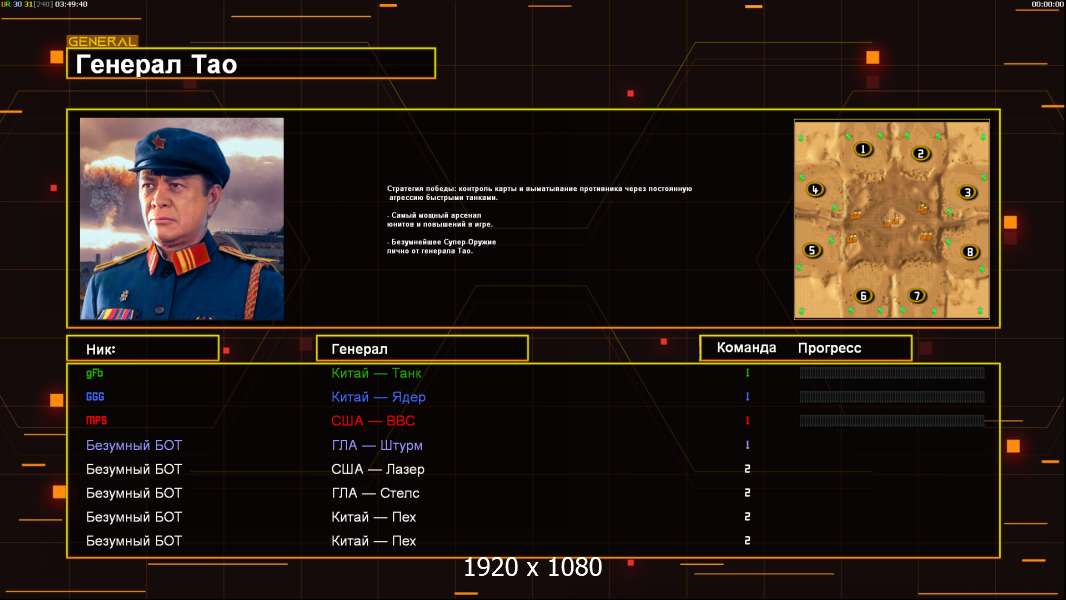
Task: Select start position 4 on the minimap
Action: click(815, 190)
